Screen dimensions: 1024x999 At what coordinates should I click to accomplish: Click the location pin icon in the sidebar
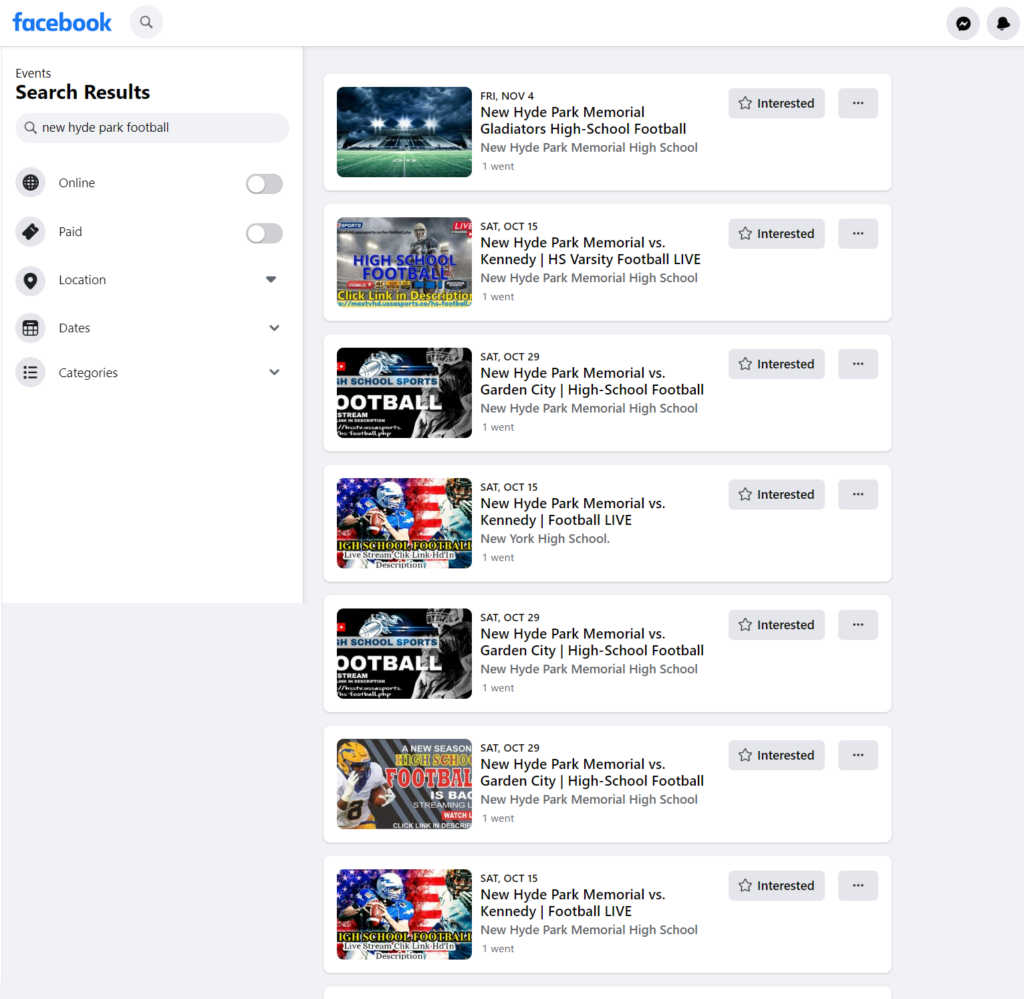(x=30, y=280)
